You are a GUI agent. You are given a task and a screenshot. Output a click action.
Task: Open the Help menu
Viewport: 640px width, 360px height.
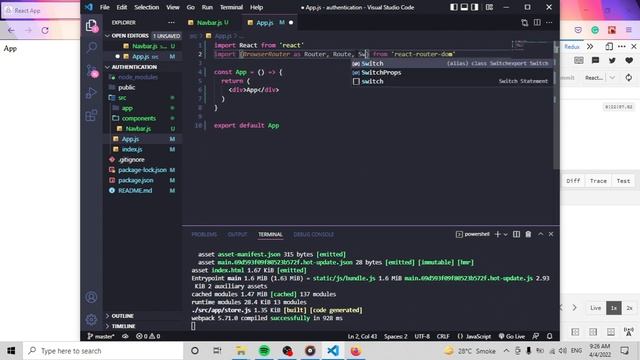click(x=256, y=7)
